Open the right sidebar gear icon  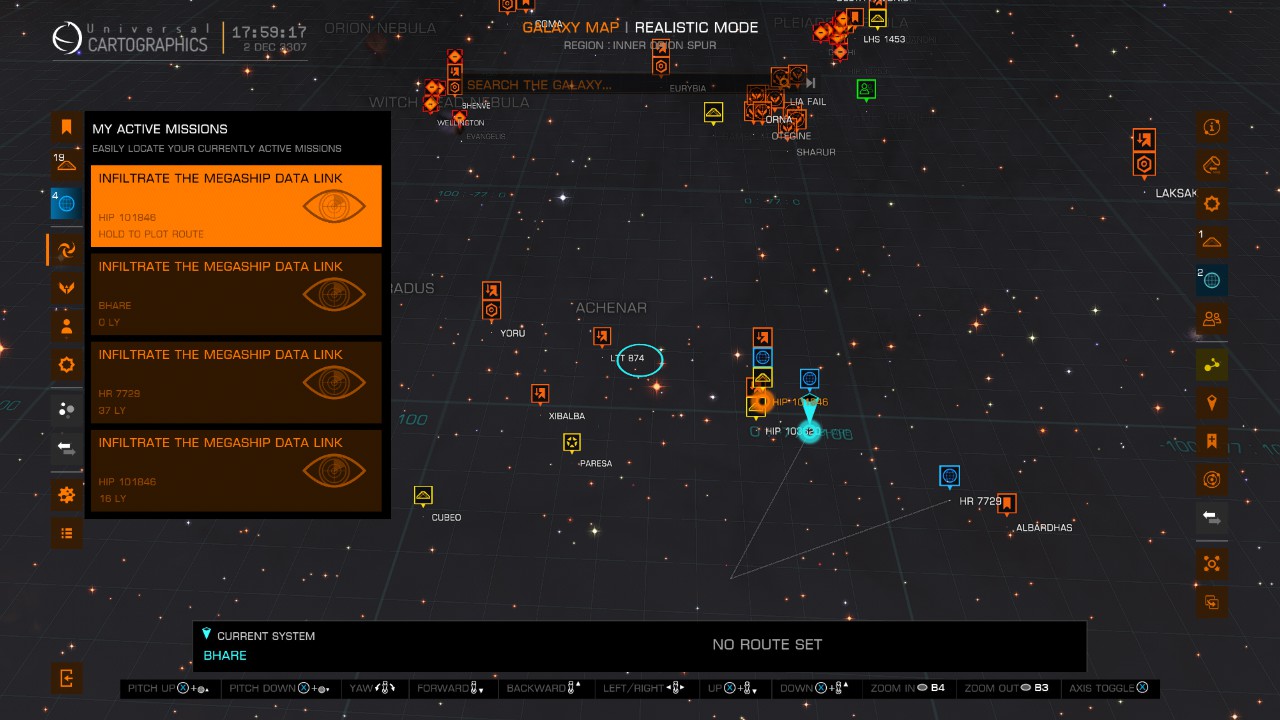tap(1212, 204)
